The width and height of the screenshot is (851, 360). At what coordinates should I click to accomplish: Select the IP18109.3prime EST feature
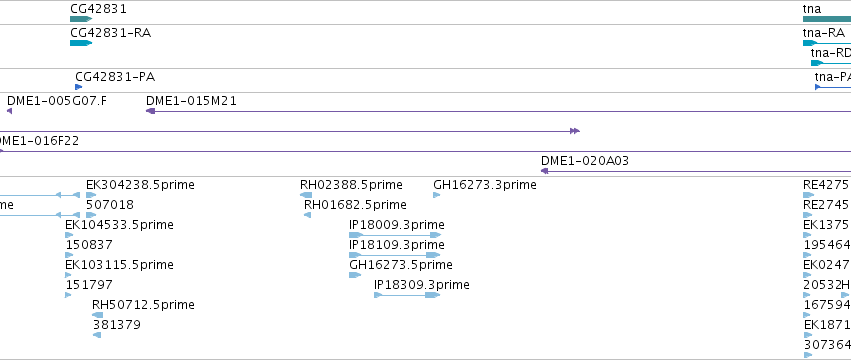(x=395, y=255)
